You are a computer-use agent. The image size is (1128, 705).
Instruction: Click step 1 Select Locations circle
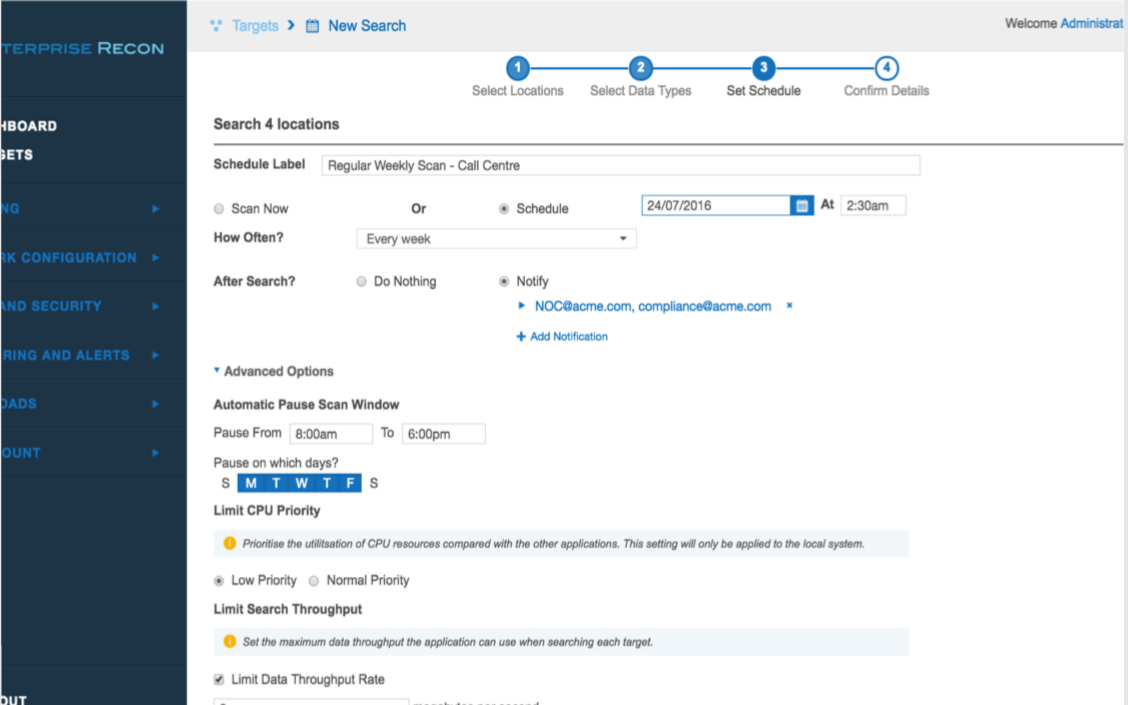[x=517, y=68]
